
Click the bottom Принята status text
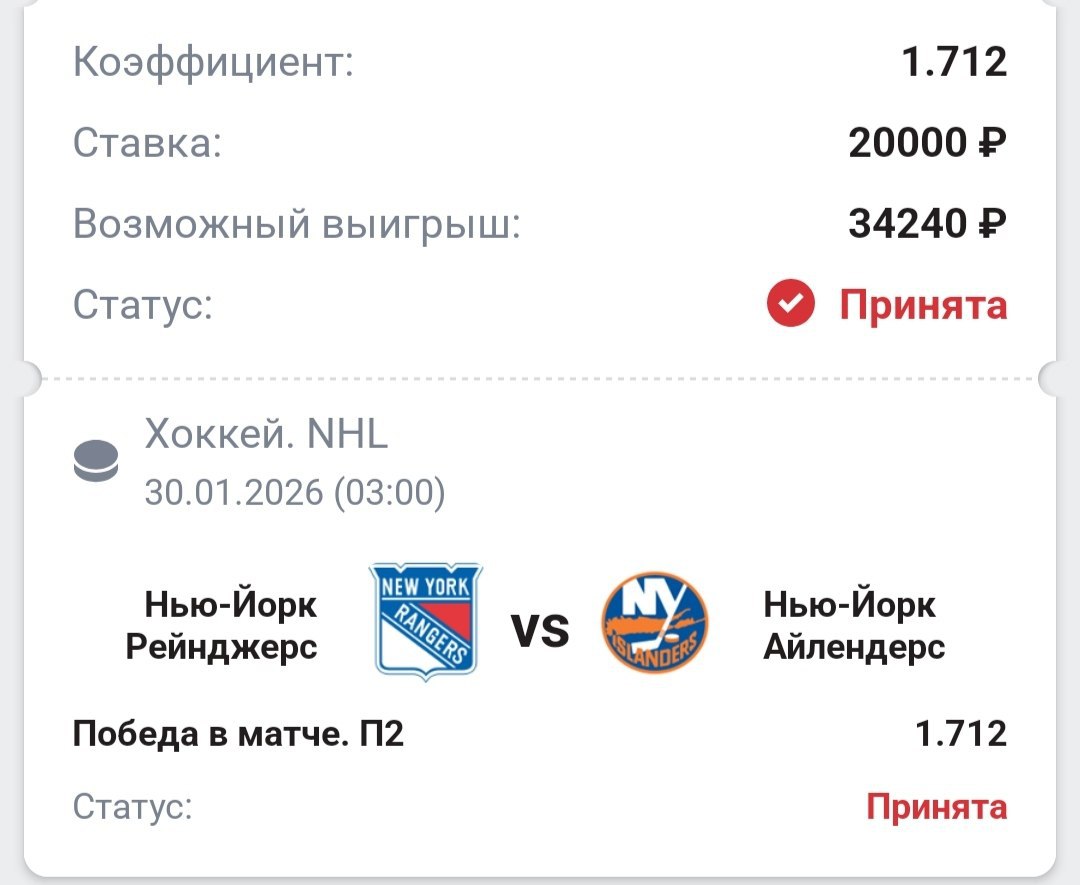[x=936, y=805]
